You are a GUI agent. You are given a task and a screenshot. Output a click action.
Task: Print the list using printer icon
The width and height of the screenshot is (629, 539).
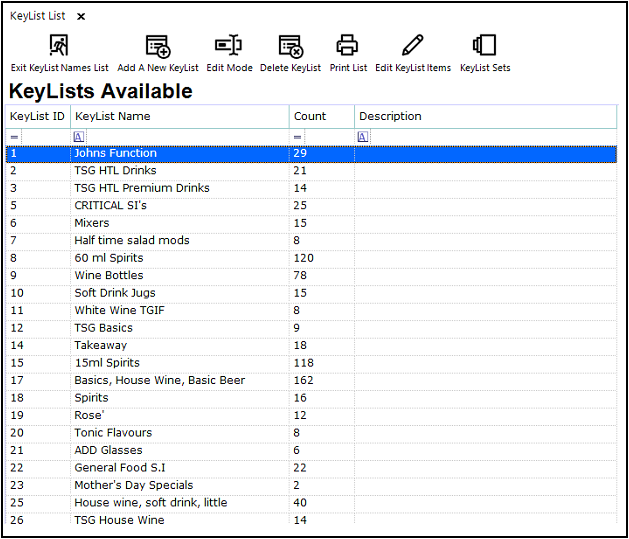click(x=347, y=46)
